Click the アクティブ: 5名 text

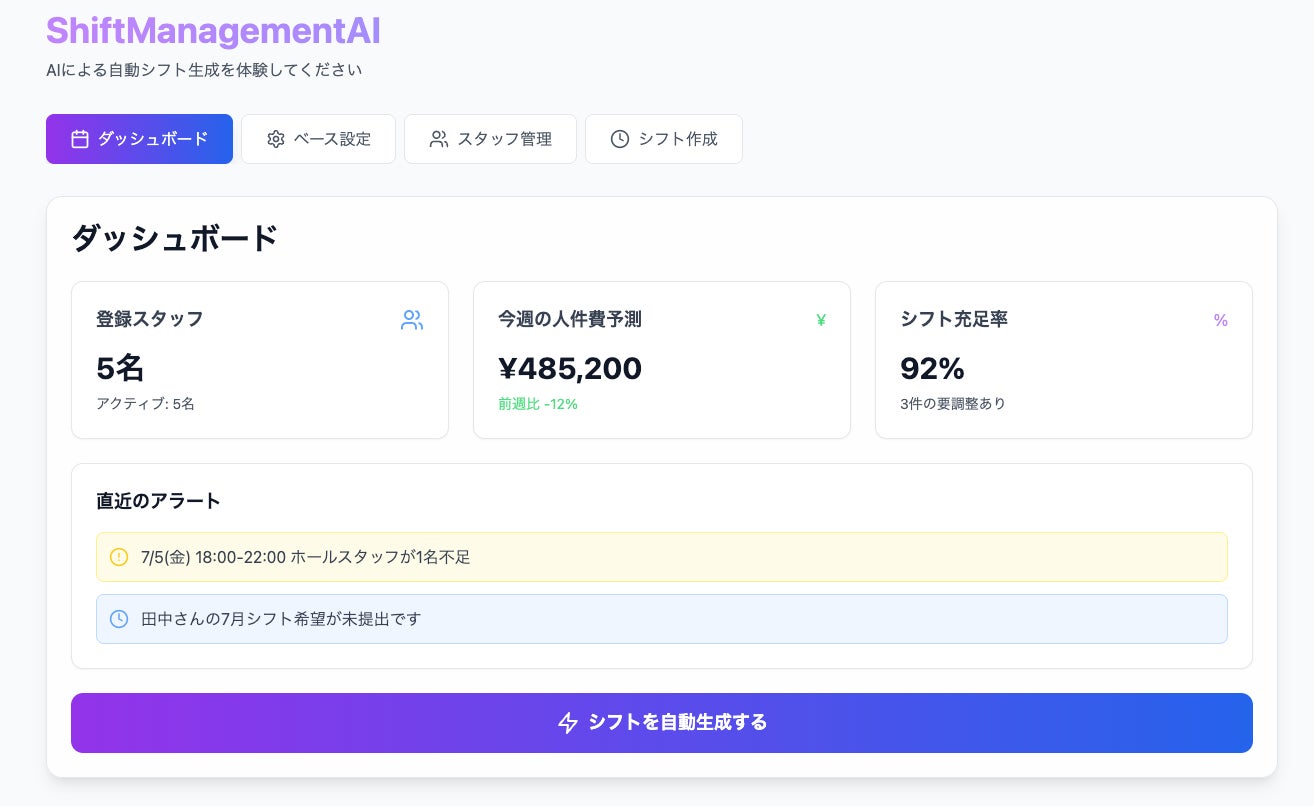click(145, 404)
